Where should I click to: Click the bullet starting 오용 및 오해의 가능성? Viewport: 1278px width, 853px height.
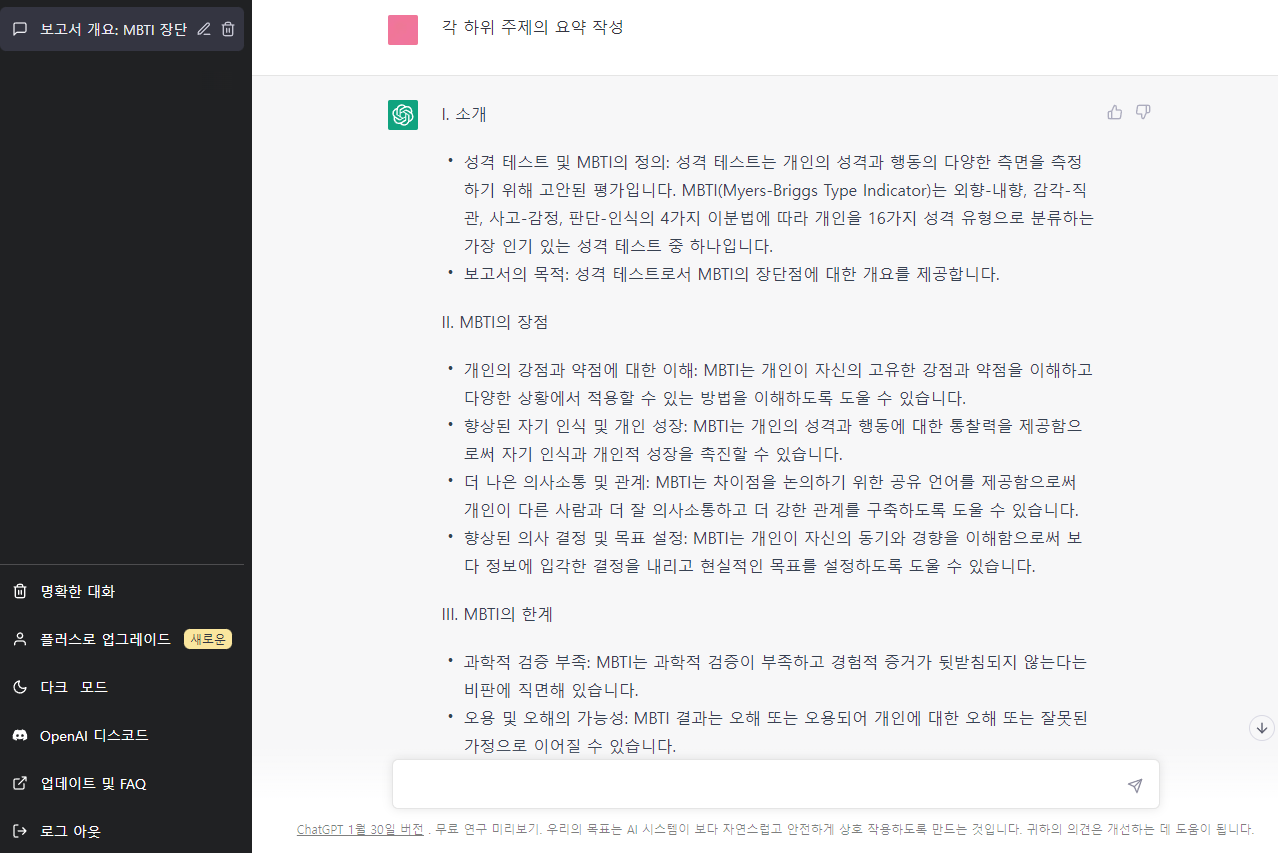pyautogui.click(x=775, y=732)
